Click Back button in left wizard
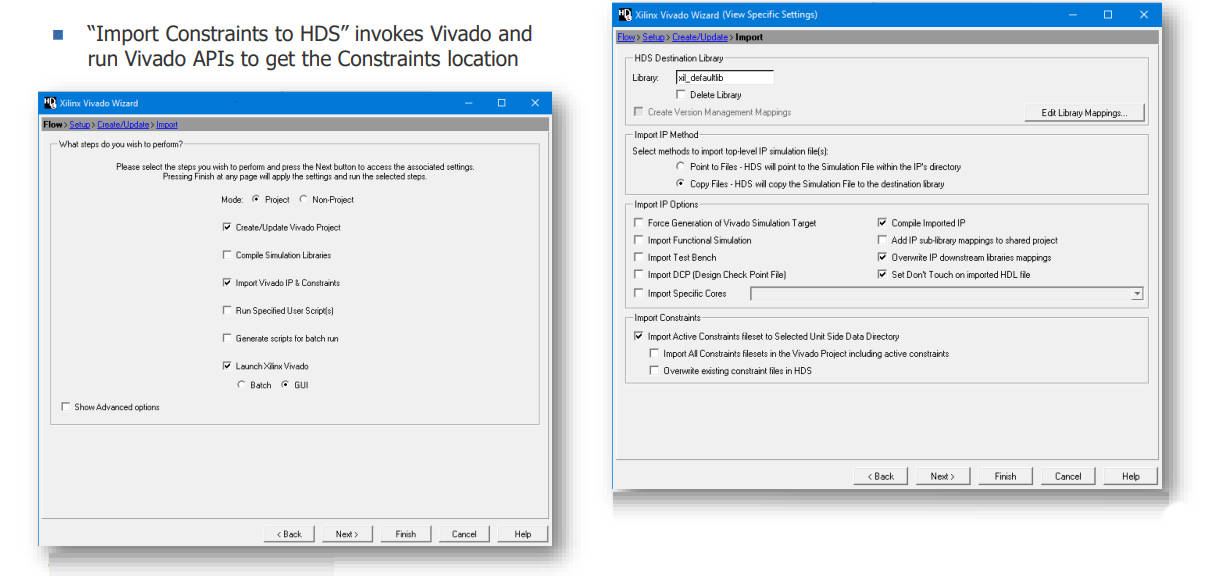The image size is (1219, 576). 289,534
